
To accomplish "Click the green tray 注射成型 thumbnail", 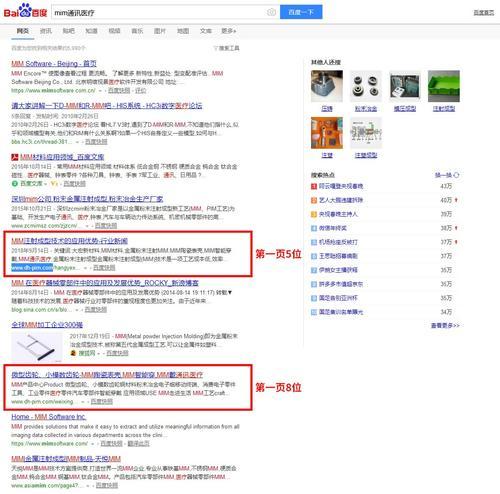I will 444,86.
